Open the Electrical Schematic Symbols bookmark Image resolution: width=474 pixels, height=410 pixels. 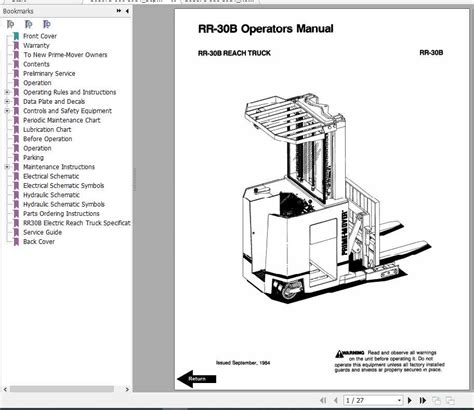(x=64, y=185)
